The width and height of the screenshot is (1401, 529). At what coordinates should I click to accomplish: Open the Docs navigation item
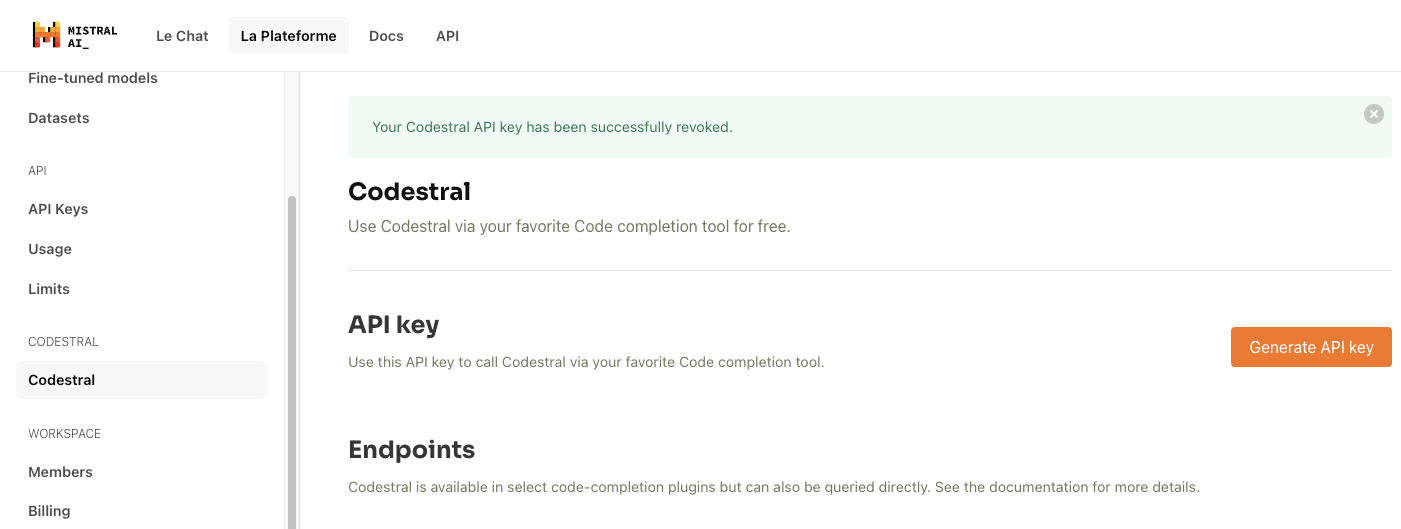pyautogui.click(x=386, y=36)
